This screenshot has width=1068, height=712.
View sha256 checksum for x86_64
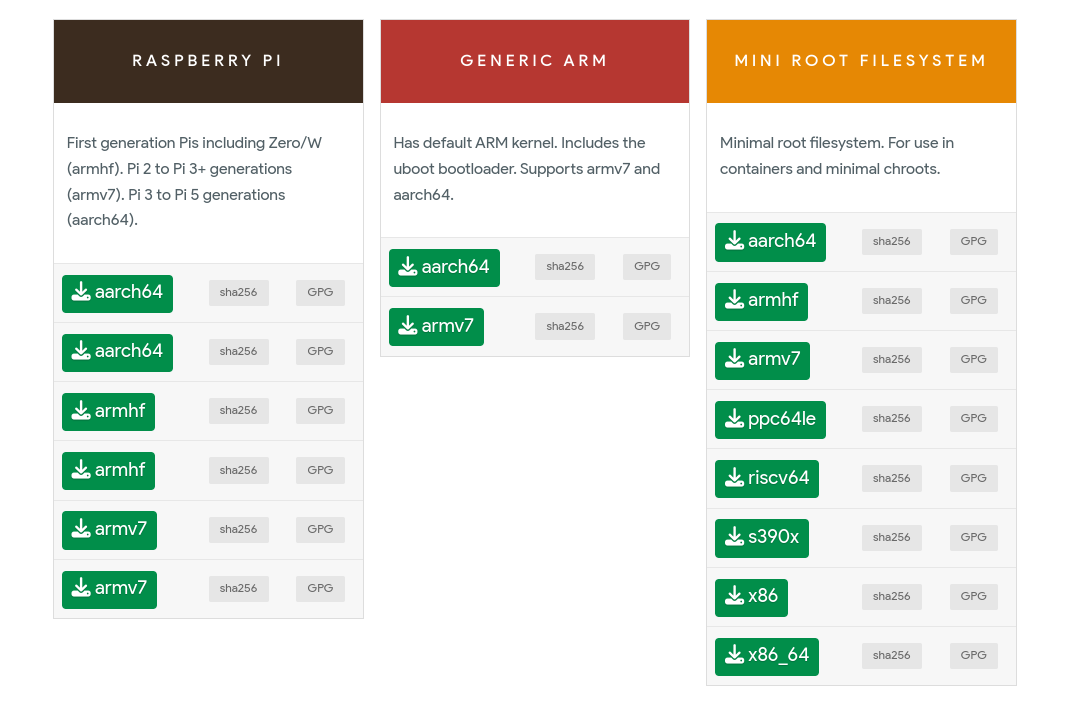892,655
